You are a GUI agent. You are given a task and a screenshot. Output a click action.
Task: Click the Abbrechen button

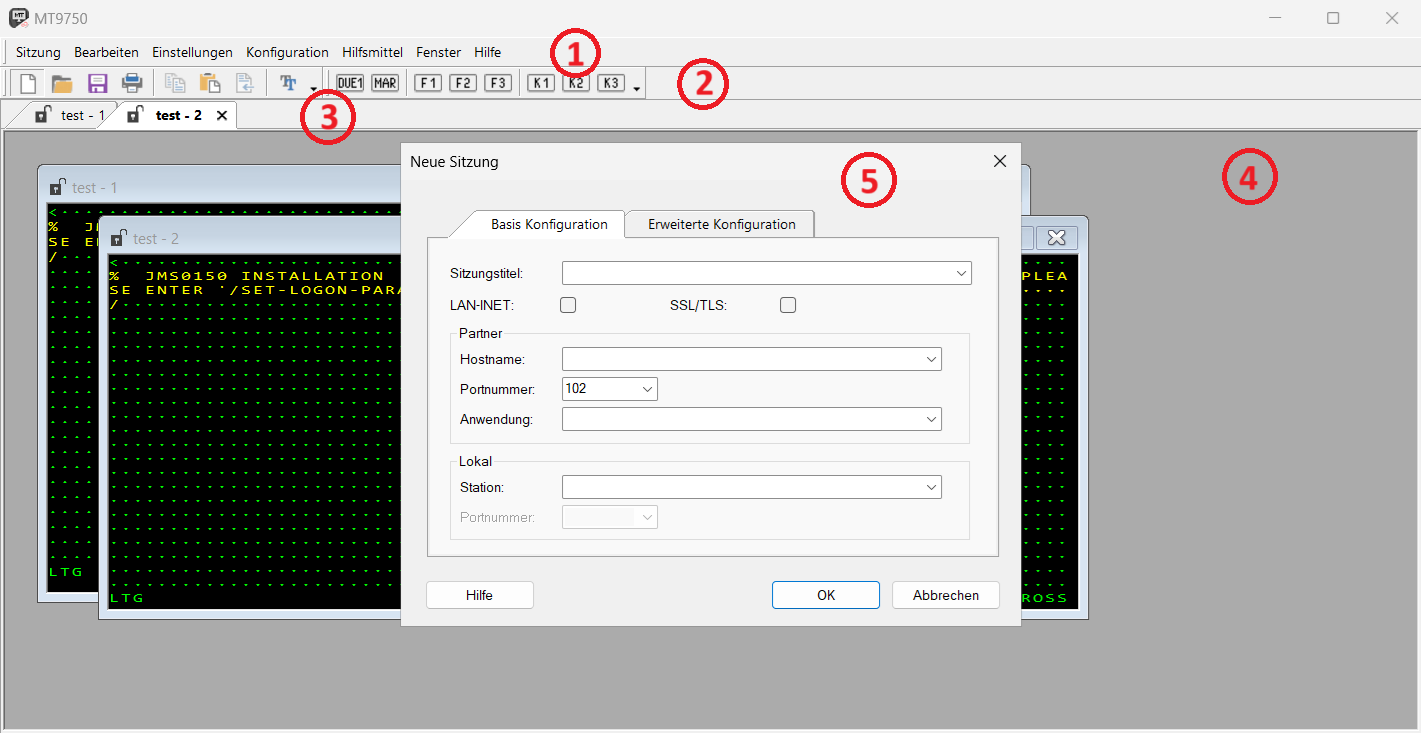pyautogui.click(x=945, y=595)
